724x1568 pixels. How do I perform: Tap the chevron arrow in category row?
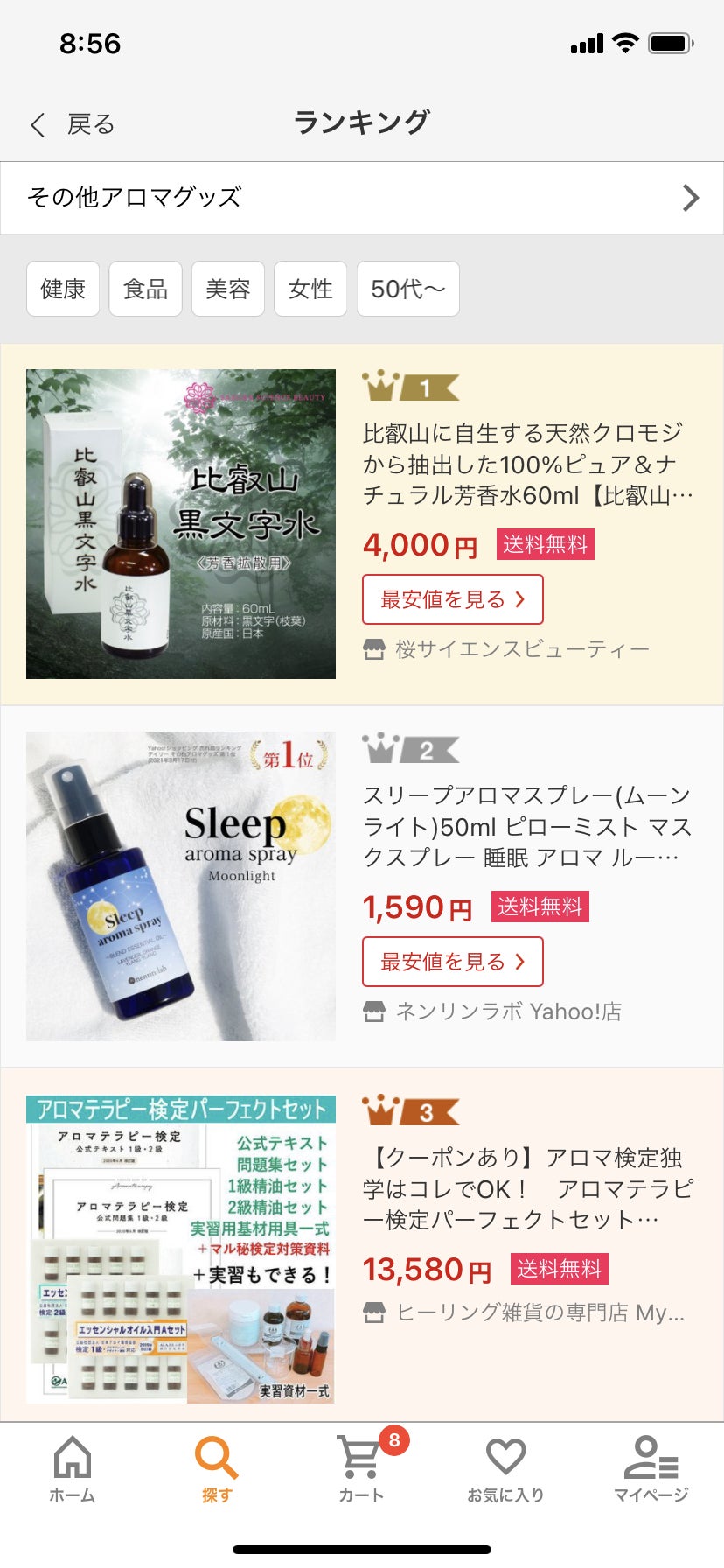point(691,198)
